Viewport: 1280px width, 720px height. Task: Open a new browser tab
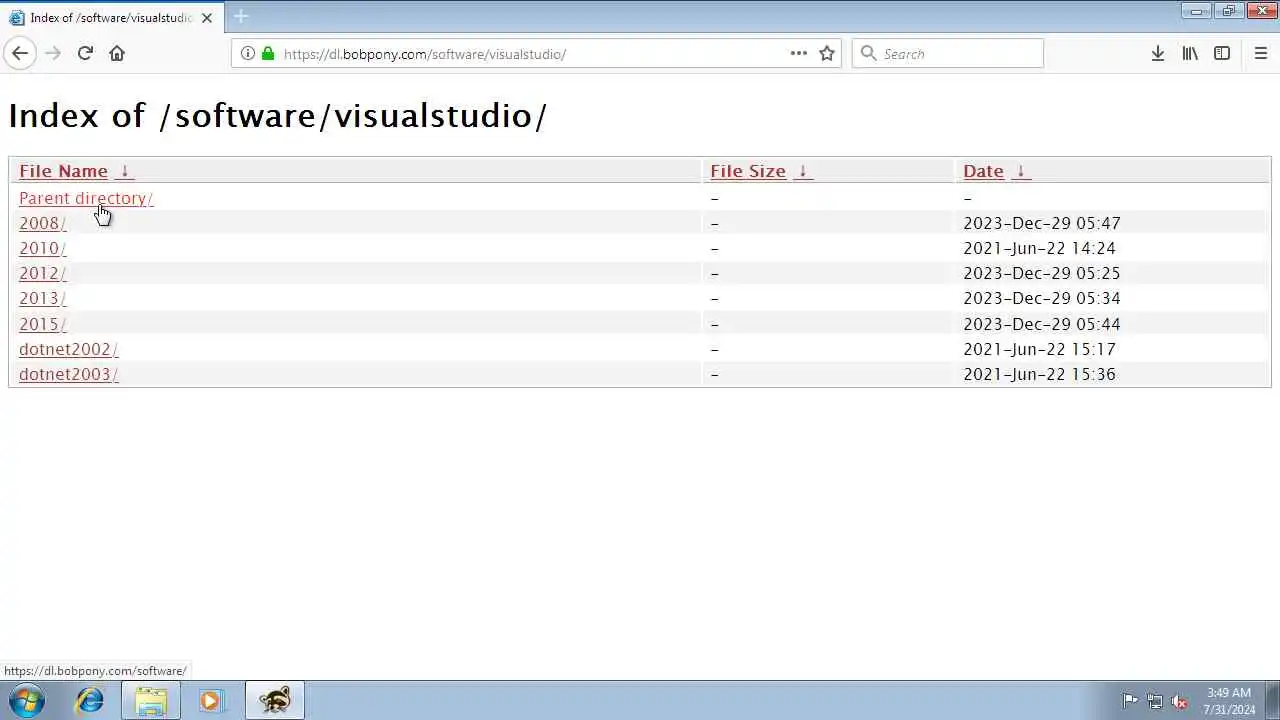click(x=241, y=17)
